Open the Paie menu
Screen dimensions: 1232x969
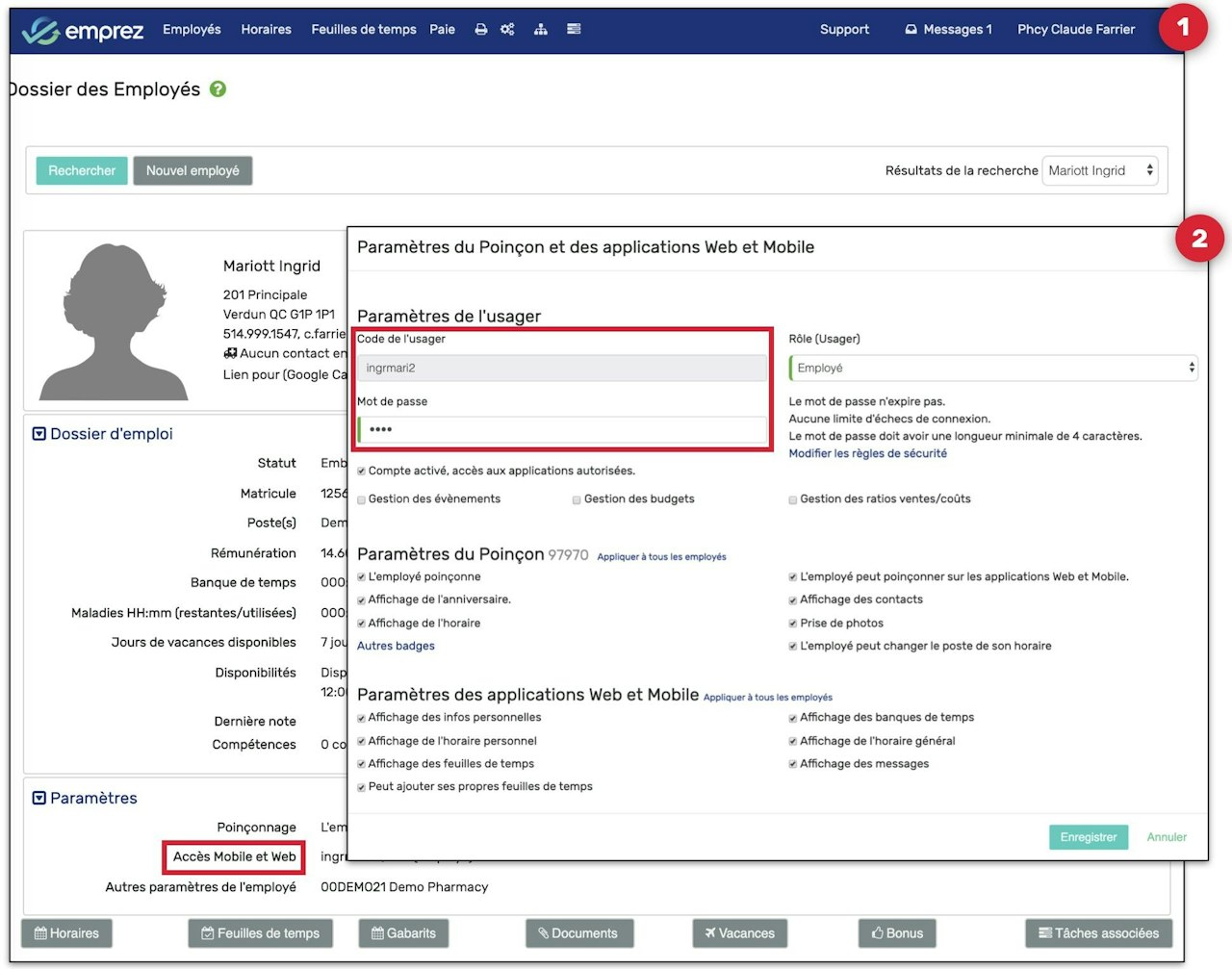point(442,30)
